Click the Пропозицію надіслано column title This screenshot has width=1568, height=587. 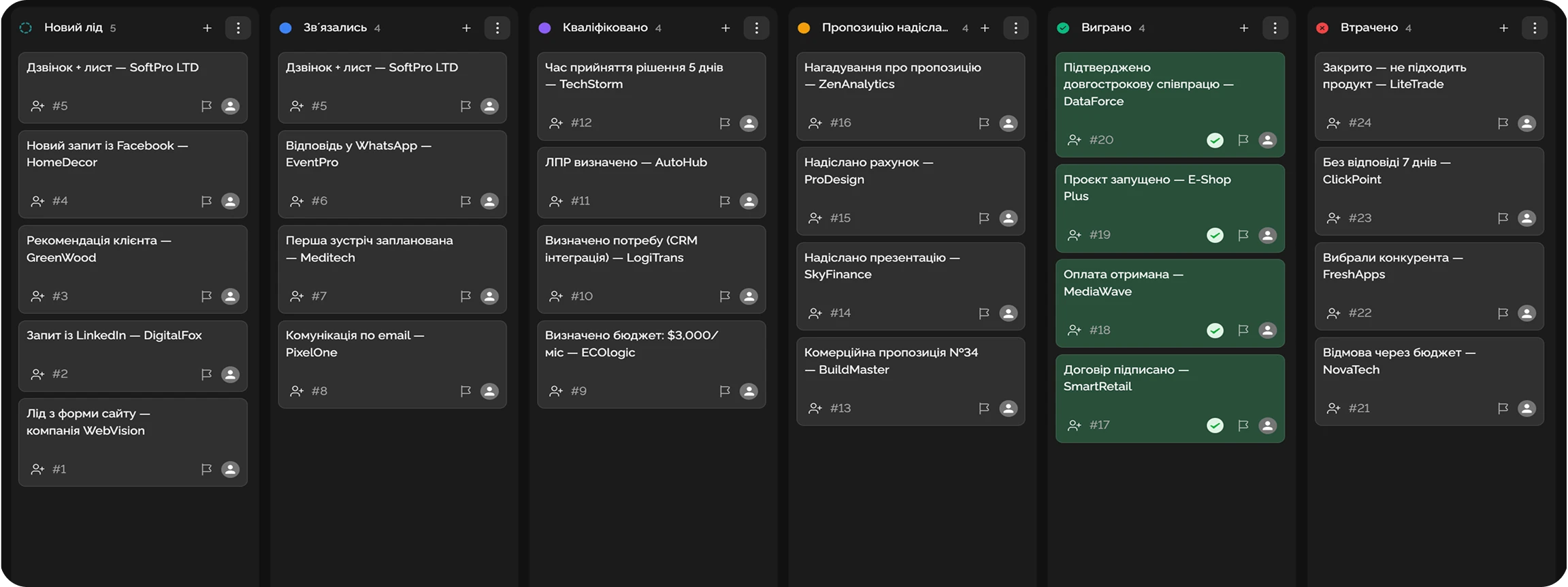(884, 28)
